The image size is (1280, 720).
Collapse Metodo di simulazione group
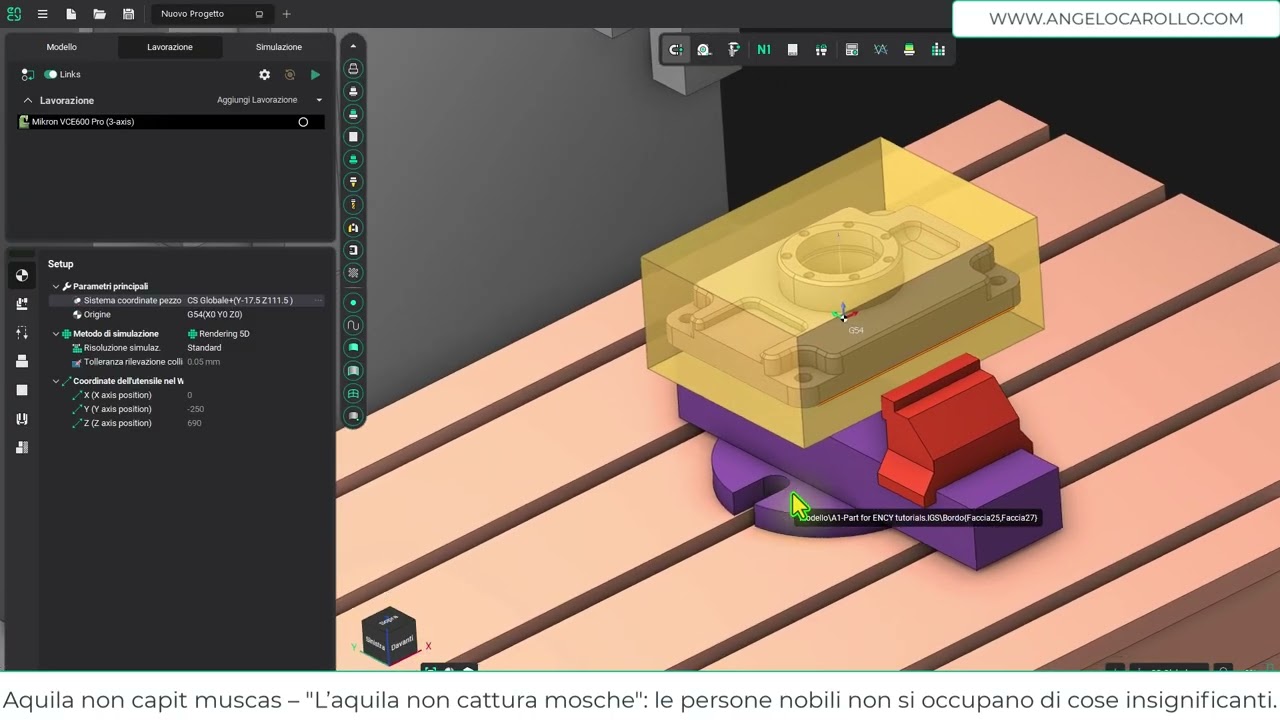(56, 334)
